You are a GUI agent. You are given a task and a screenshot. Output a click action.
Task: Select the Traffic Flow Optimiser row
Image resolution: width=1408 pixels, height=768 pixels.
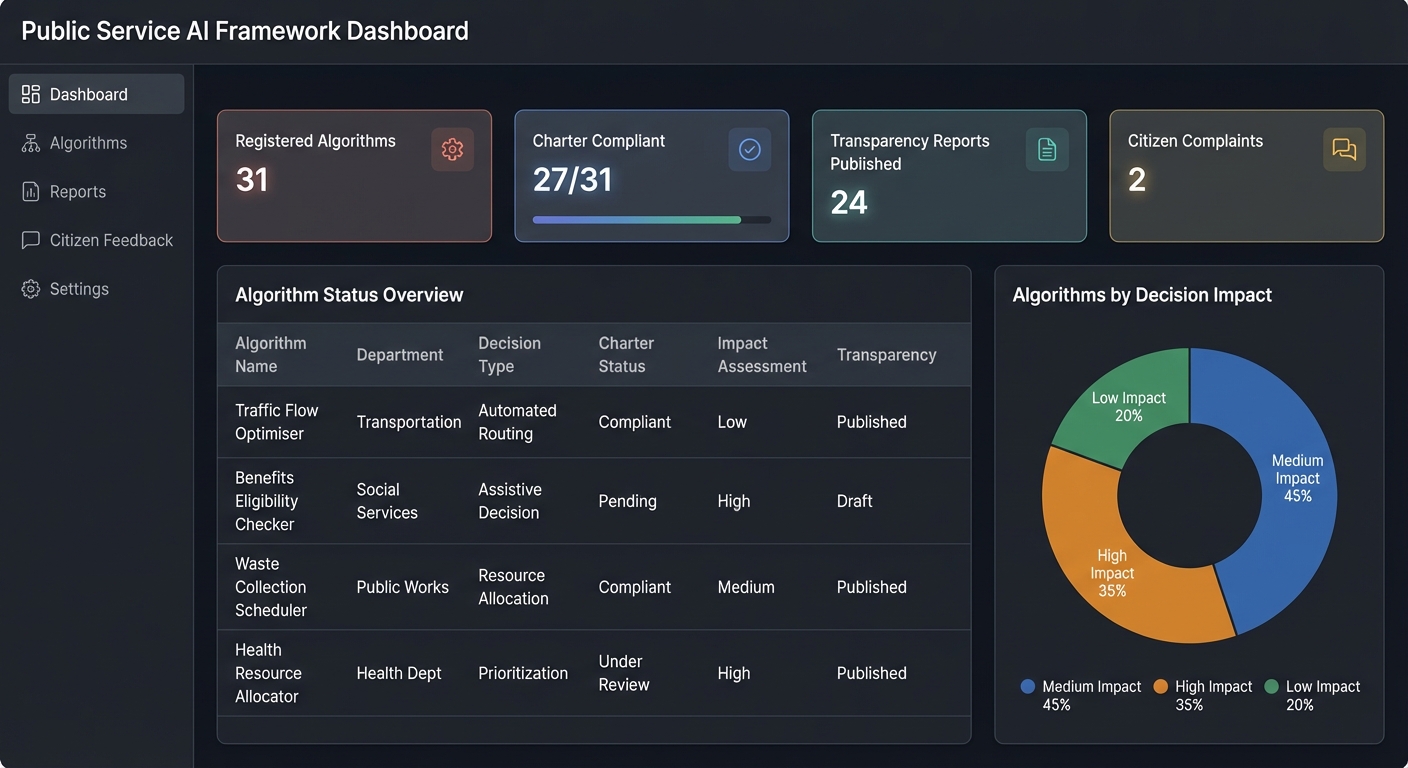click(594, 421)
